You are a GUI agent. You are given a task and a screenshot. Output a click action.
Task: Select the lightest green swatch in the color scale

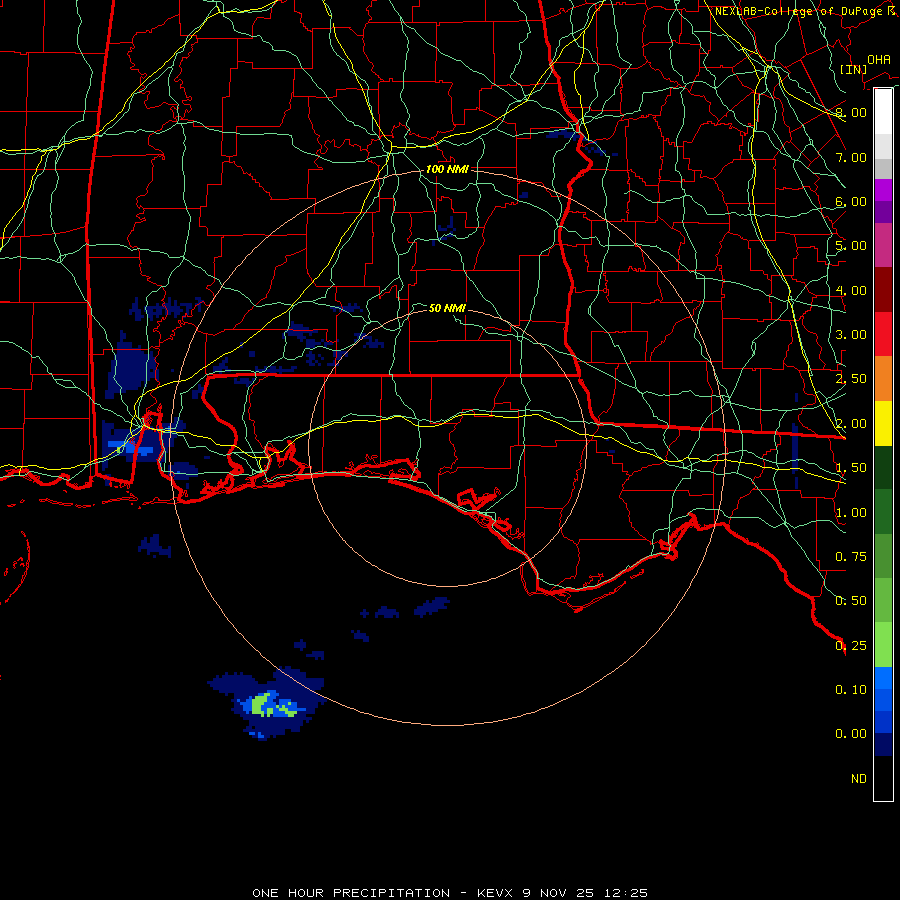tap(883, 645)
